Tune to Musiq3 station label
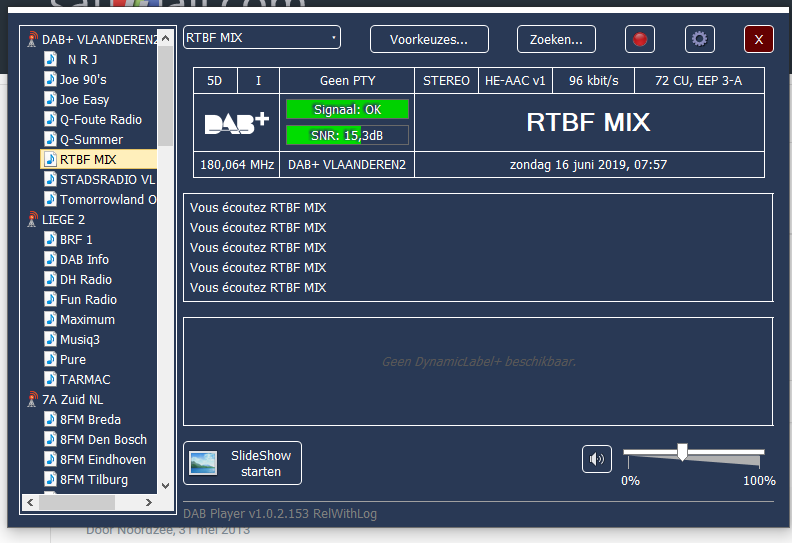Image resolution: width=792 pixels, height=543 pixels. coord(80,339)
